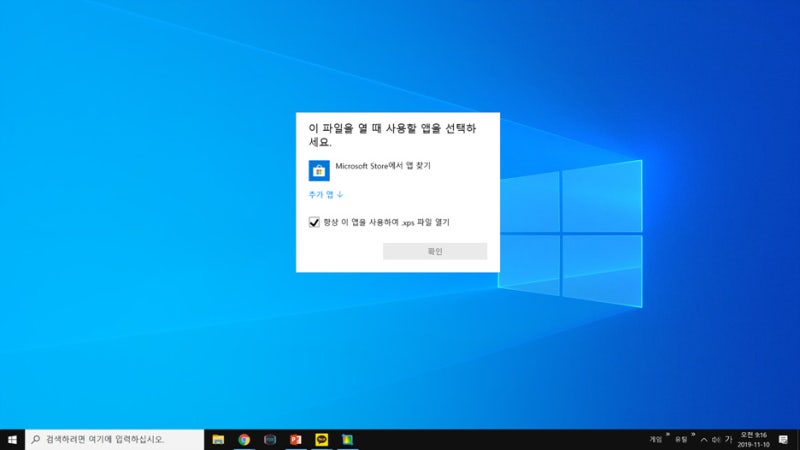Expand the '추가 앱' more apps link
Screen dimensions: 800x450
tap(326, 194)
